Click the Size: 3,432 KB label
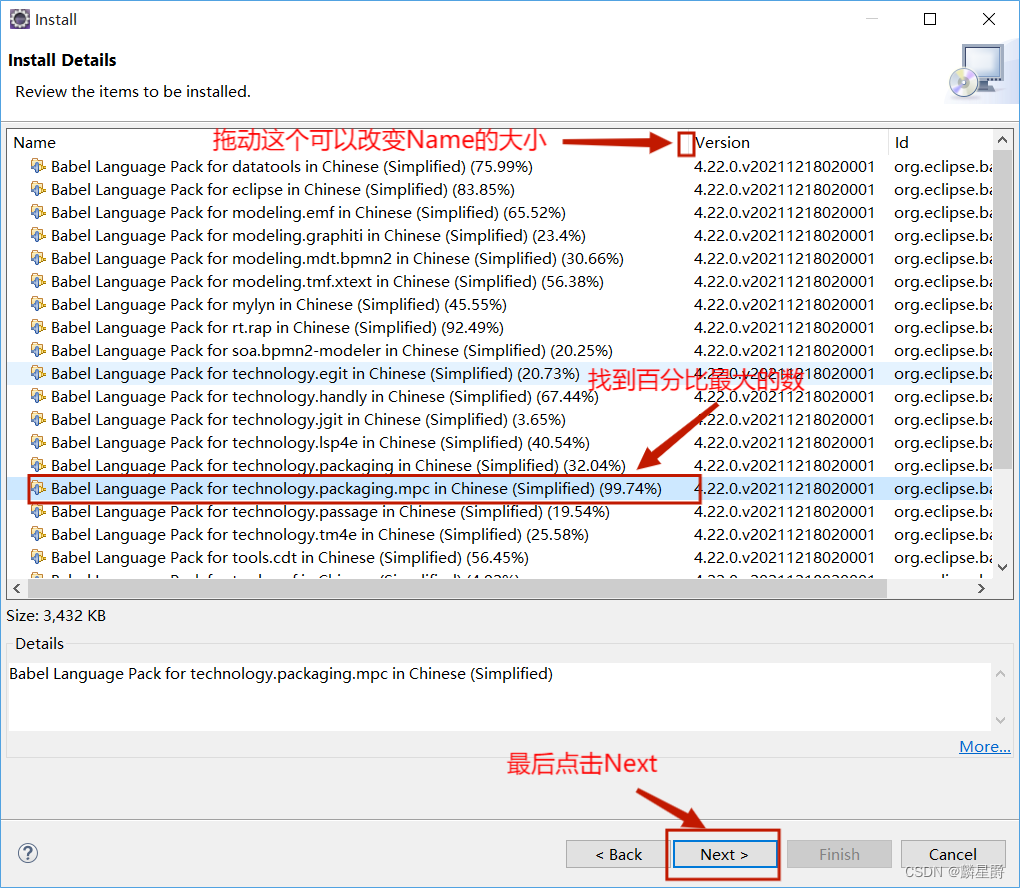1020x888 pixels. click(x=56, y=615)
